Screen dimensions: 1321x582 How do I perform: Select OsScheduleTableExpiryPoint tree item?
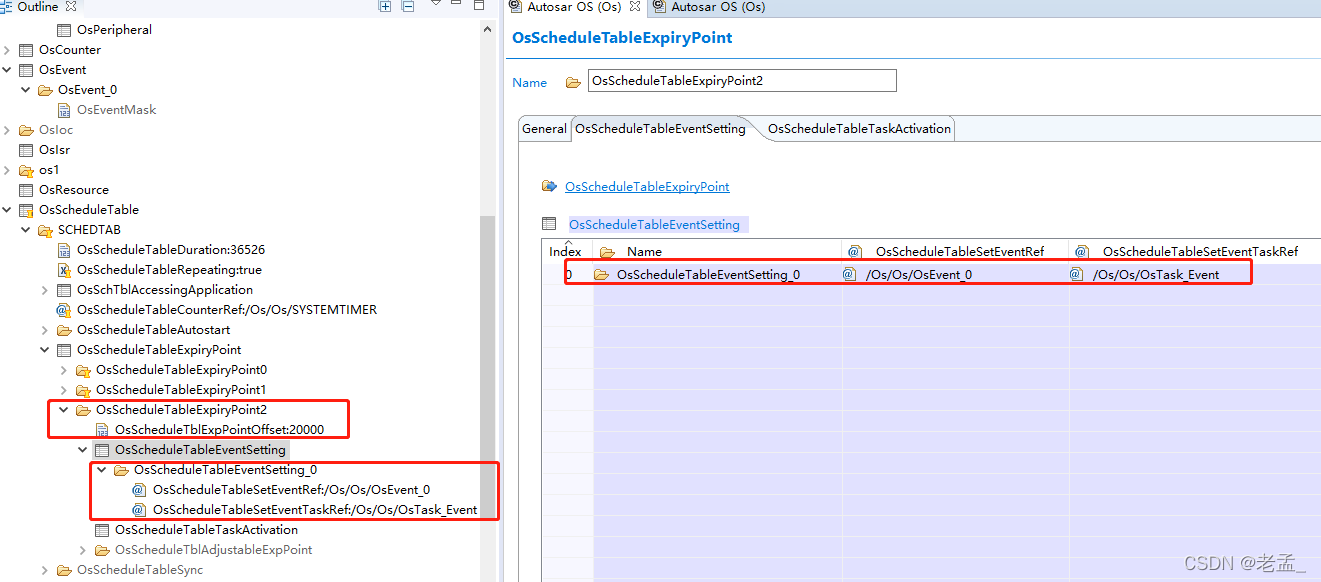(x=159, y=350)
